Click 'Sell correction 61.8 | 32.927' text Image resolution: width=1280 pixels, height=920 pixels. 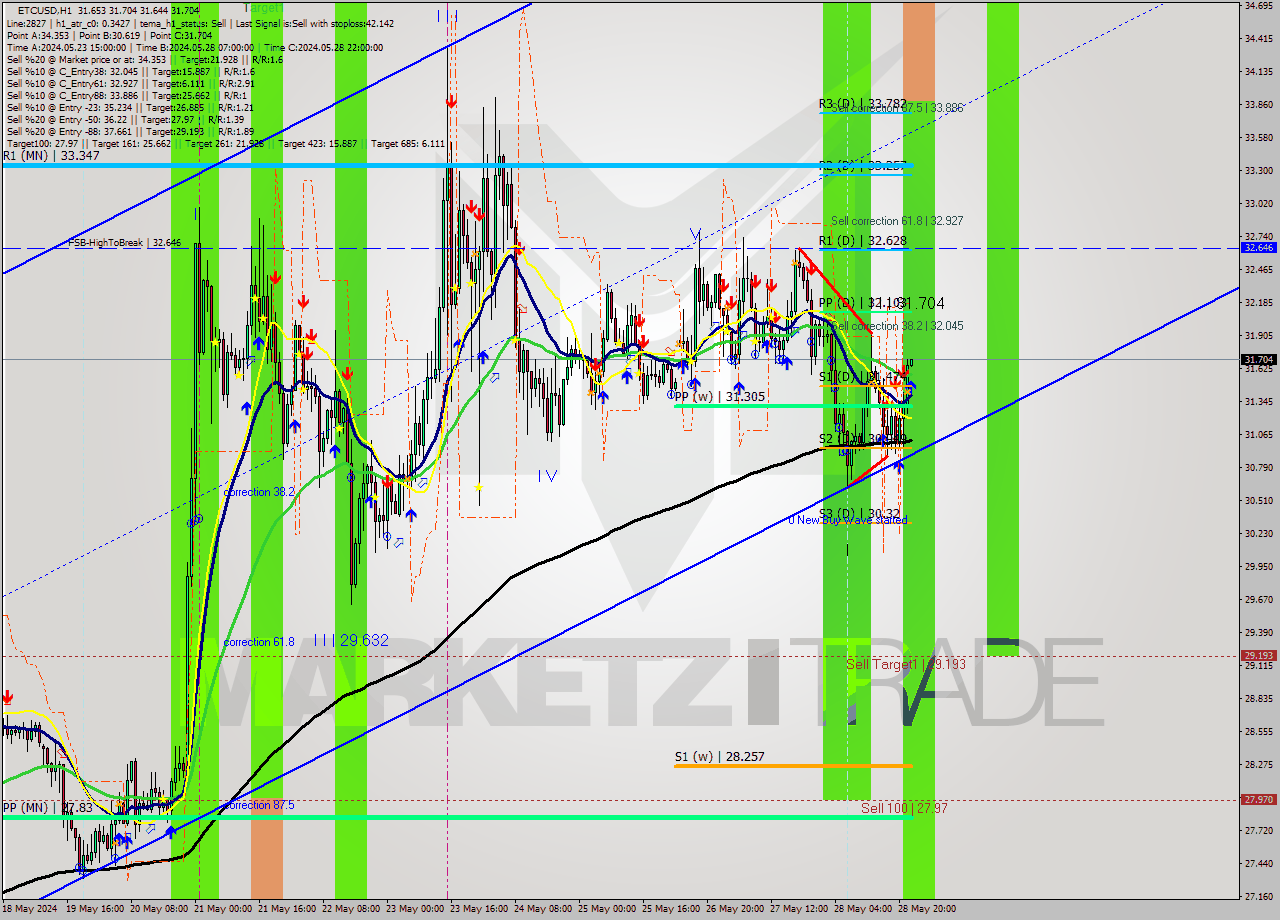[x=897, y=221]
